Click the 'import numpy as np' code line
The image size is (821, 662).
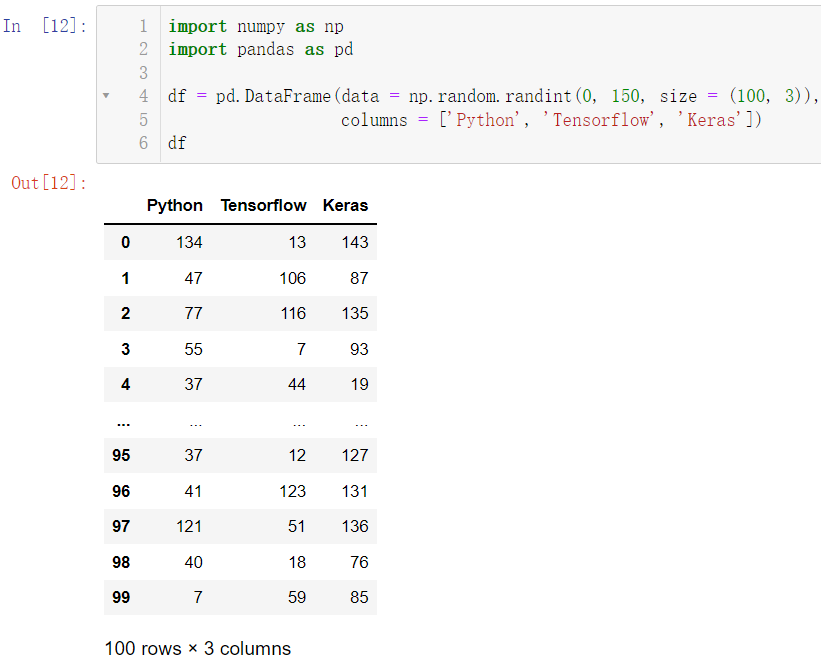(x=256, y=26)
